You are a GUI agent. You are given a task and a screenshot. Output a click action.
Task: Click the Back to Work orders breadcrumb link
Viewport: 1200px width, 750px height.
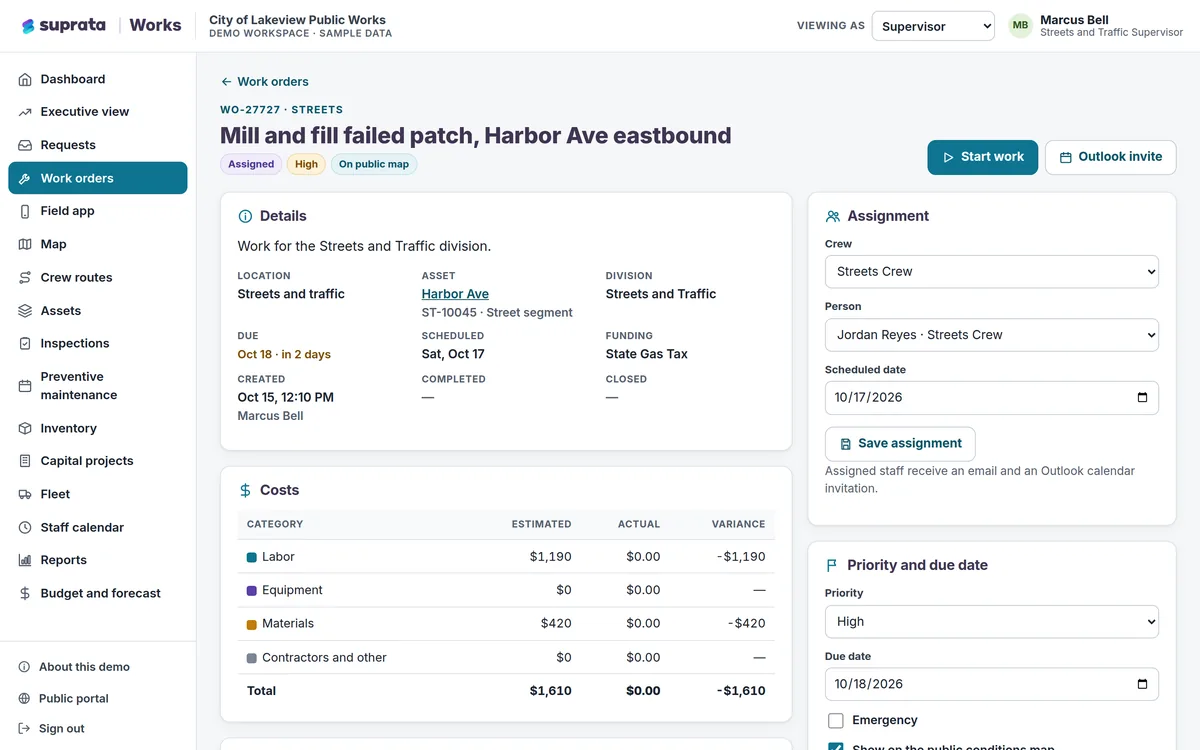coord(265,82)
